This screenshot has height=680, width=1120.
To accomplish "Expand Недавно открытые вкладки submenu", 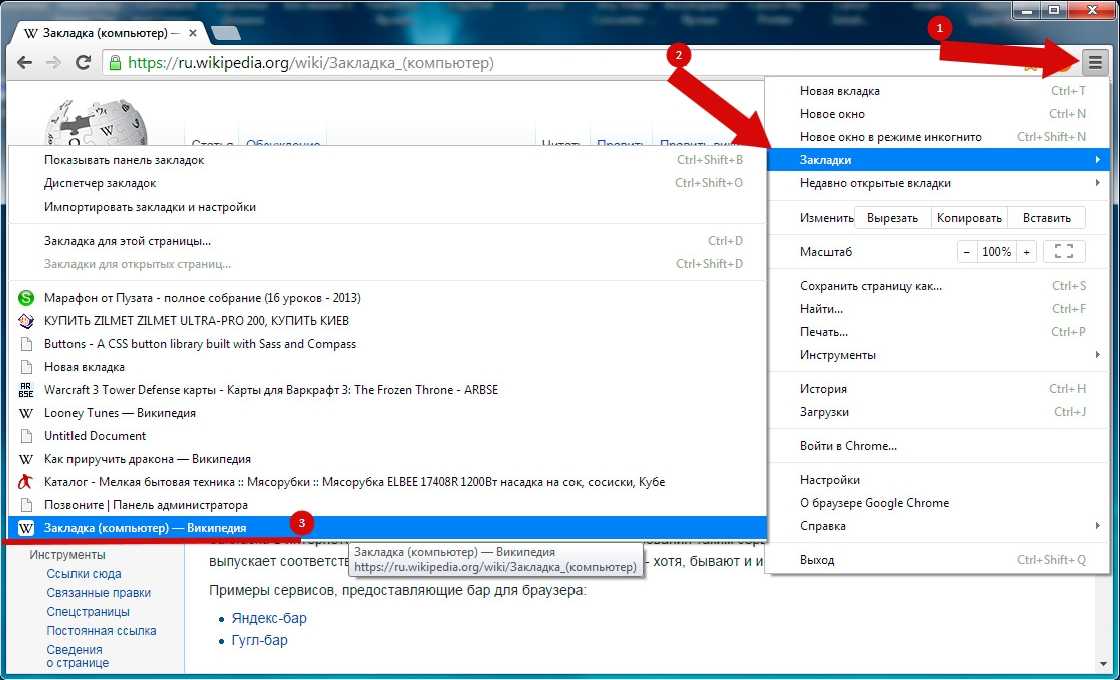I will 939,183.
